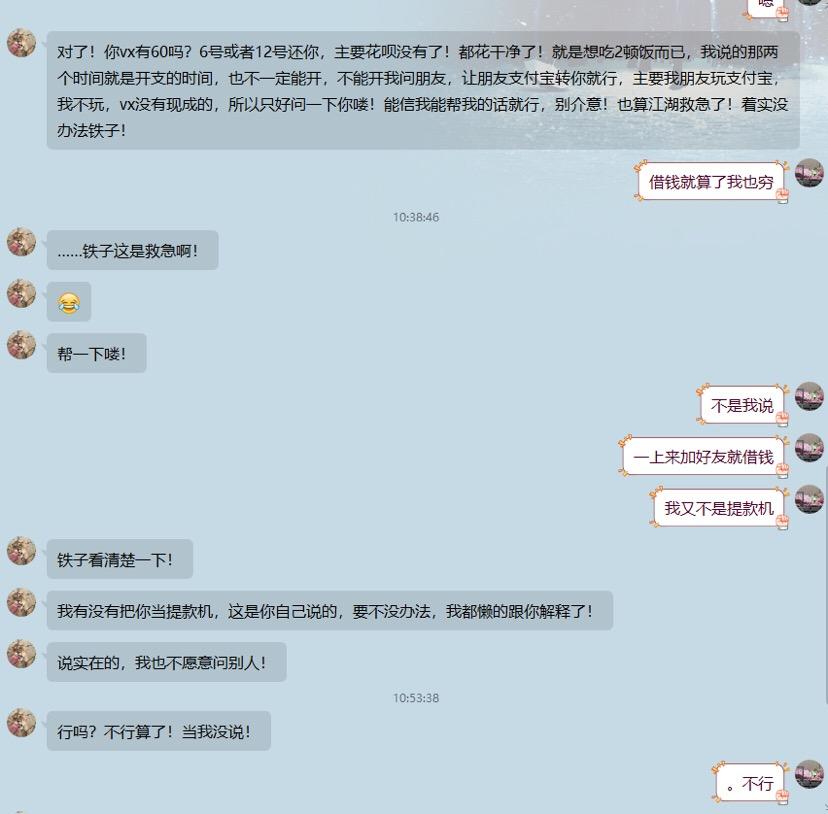Open own avatar next to "我又不是提款机"

810,499
